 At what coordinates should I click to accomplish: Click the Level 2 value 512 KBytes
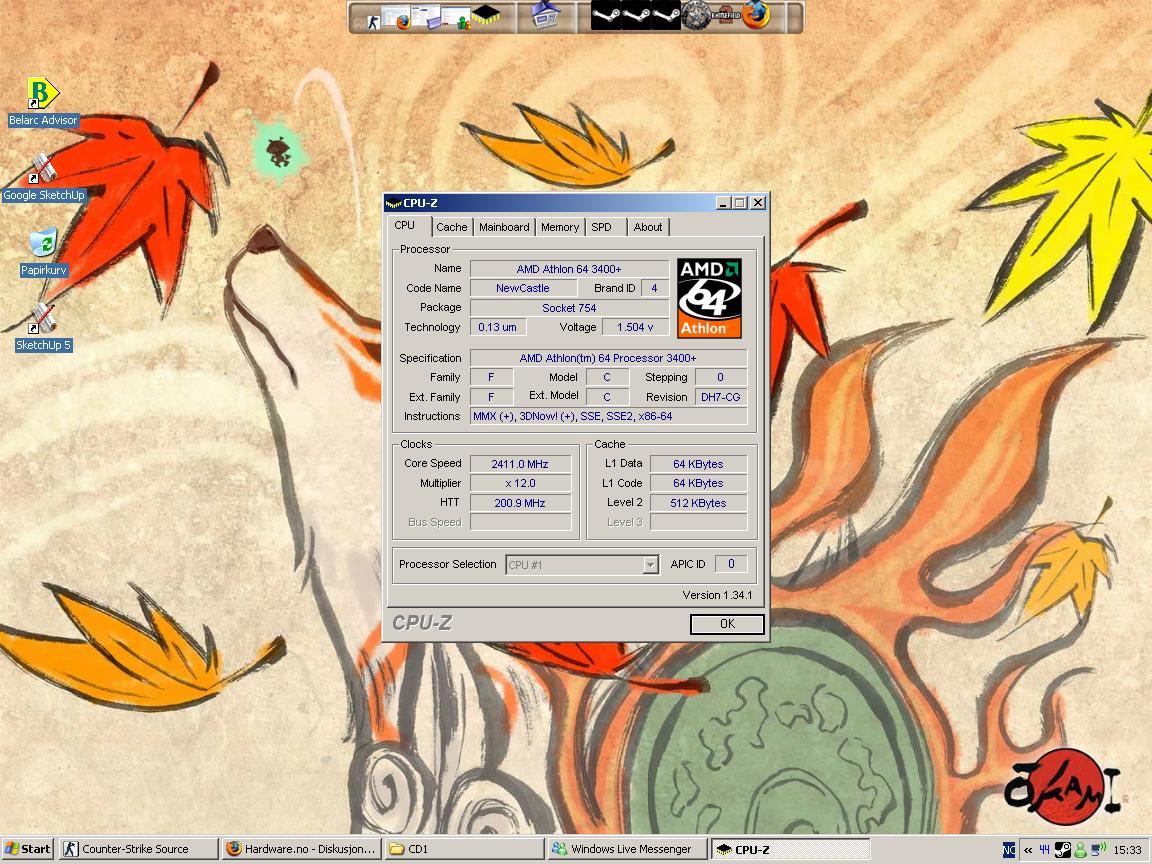coord(699,503)
